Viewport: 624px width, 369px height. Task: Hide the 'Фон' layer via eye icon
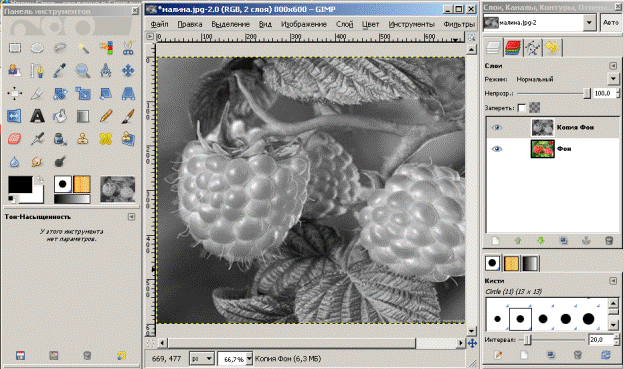pos(497,149)
